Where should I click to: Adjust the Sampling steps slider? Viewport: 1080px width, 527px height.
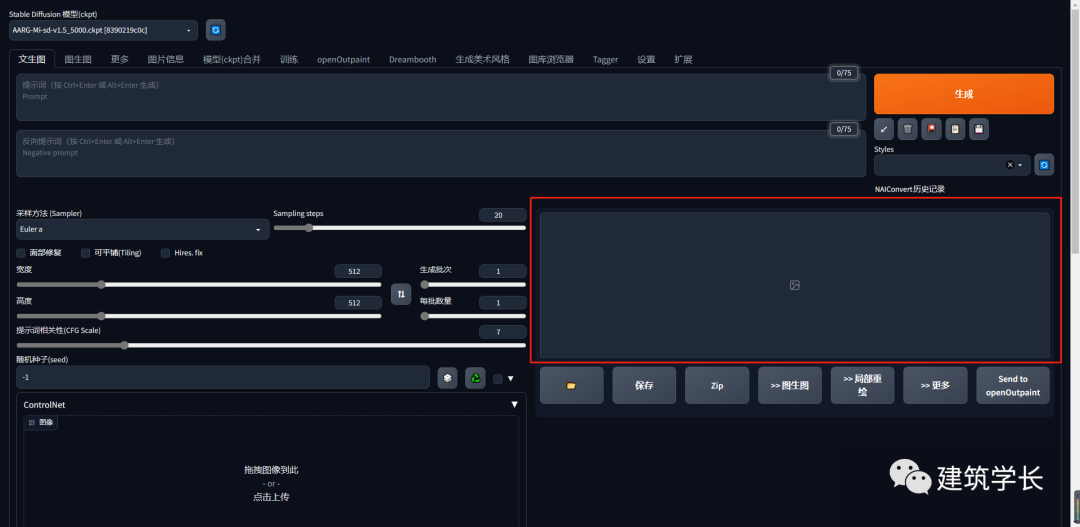(x=399, y=228)
